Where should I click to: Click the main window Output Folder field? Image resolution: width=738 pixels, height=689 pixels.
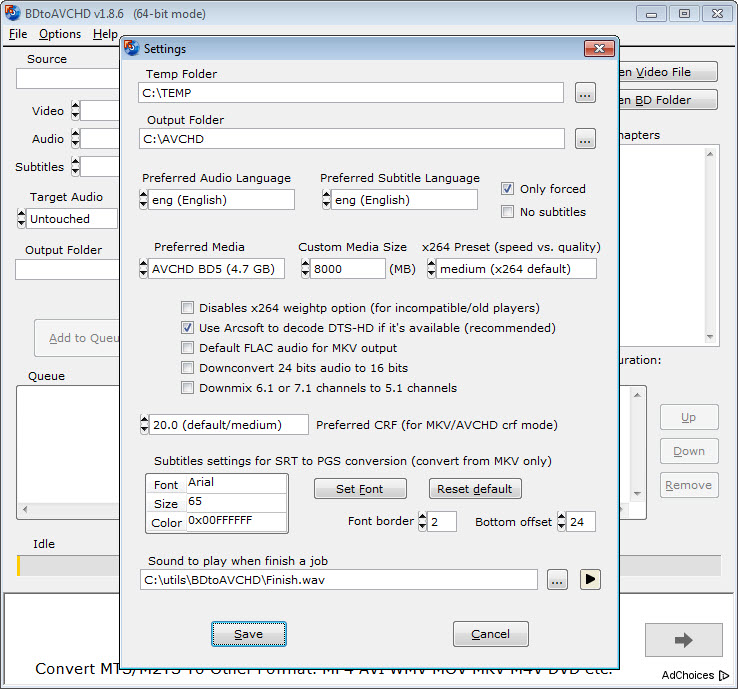[x=68, y=270]
